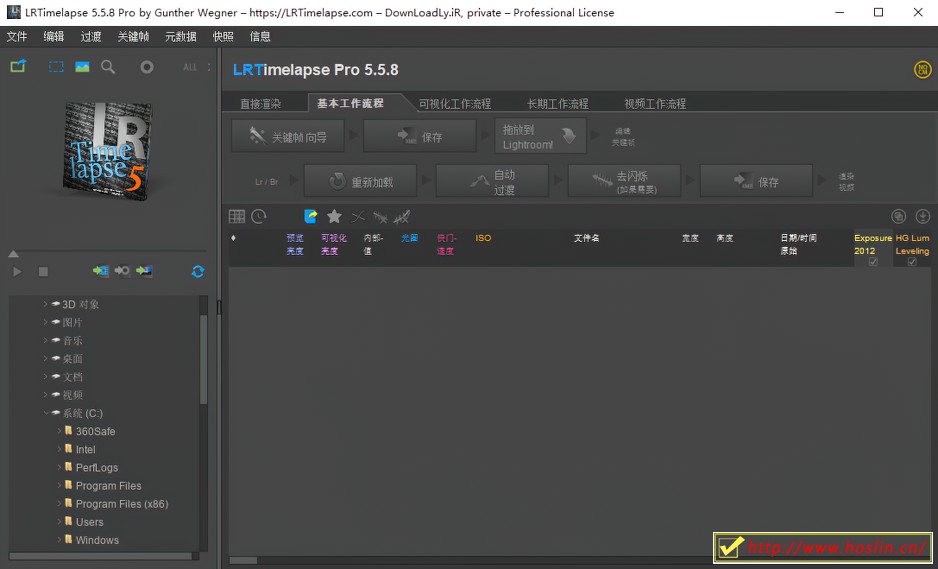Switch to the 可视化工作流程 tab

[x=455, y=104]
